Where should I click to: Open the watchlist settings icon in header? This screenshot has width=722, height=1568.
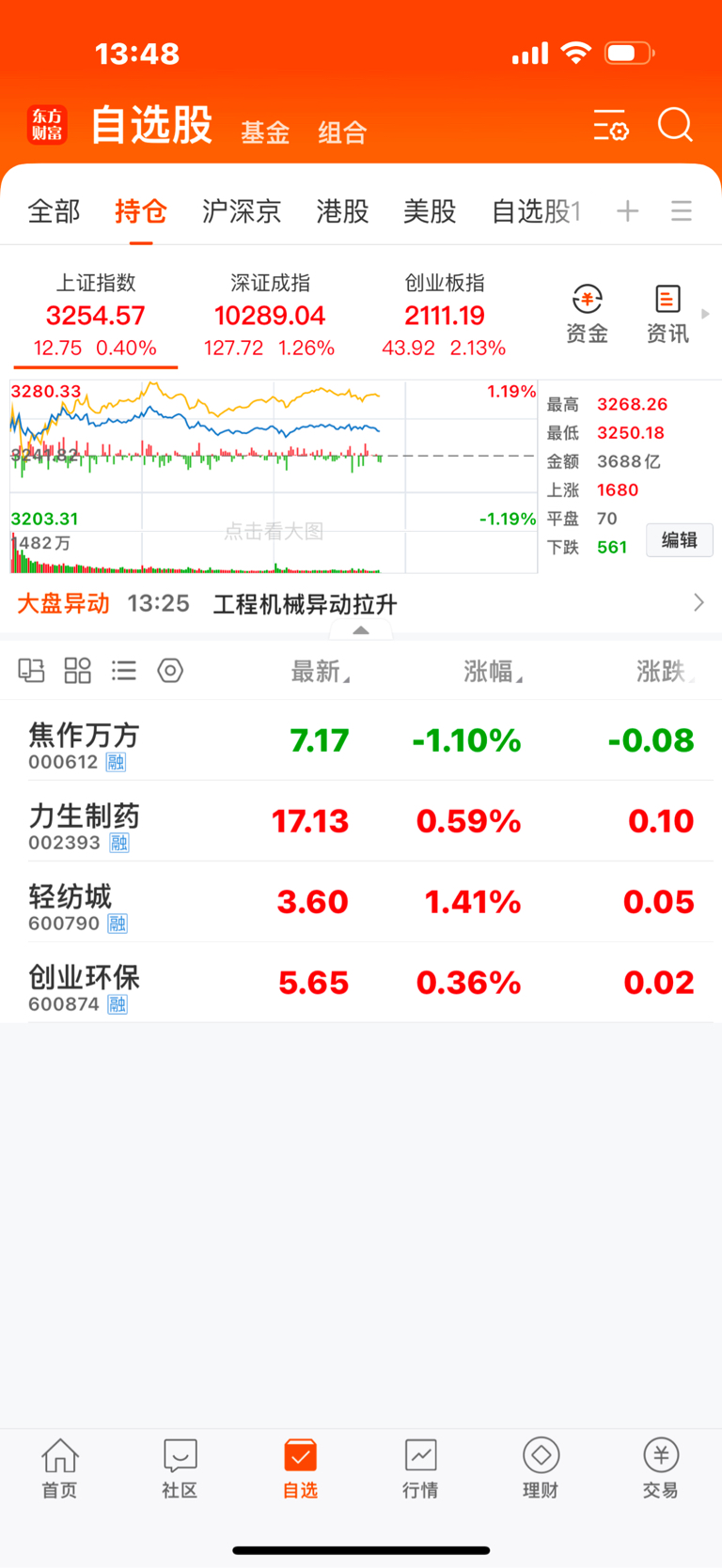coord(611,125)
